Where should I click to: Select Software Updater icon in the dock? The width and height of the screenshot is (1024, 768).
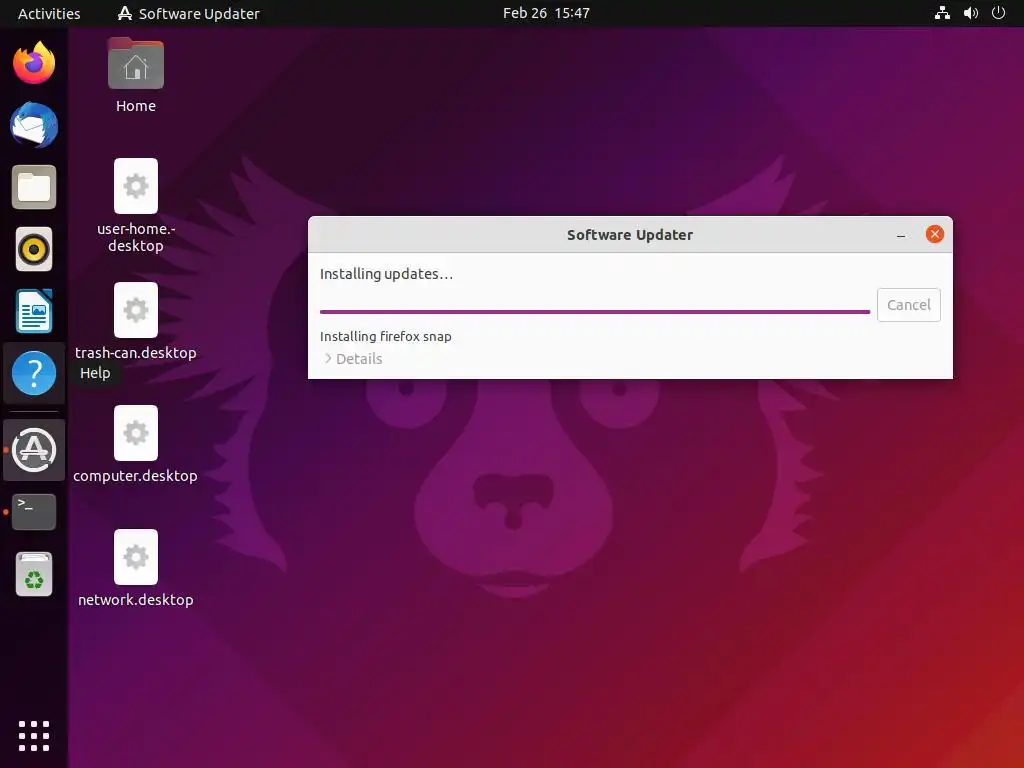[34, 450]
